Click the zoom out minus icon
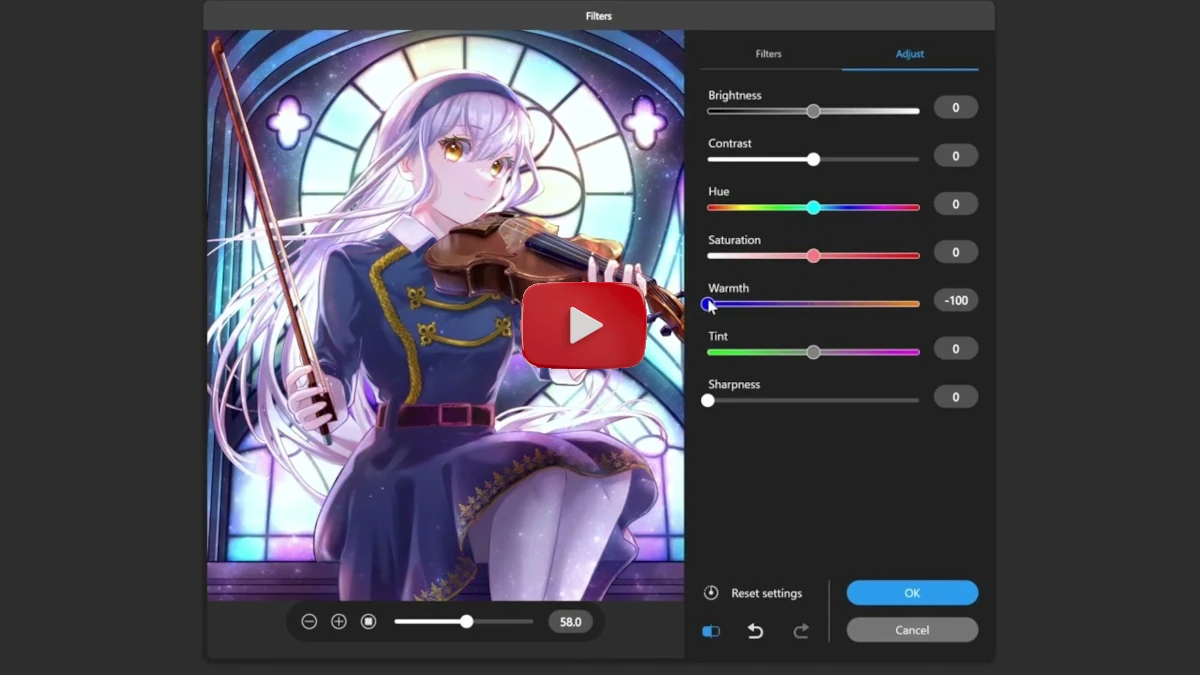Screen dimensions: 1200x675 (309, 622)
